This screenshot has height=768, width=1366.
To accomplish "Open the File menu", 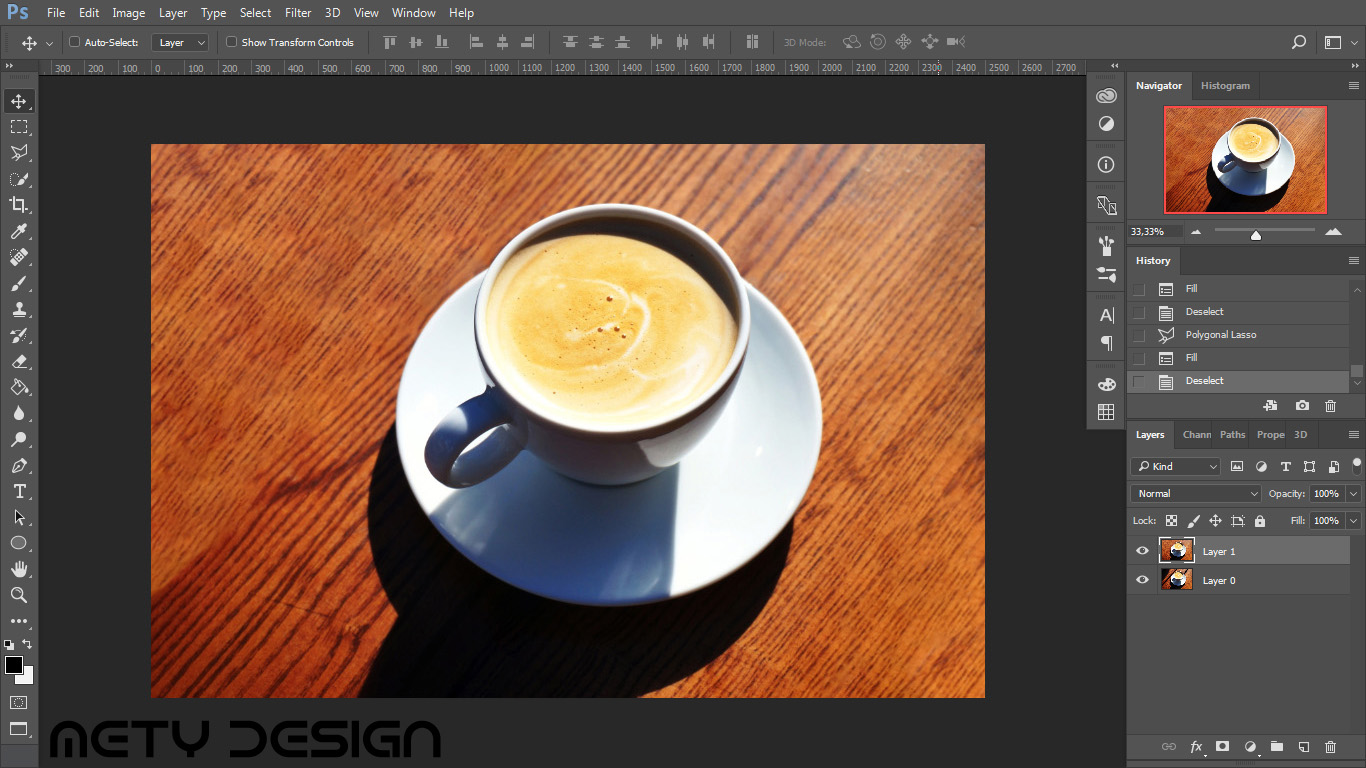I will point(56,13).
